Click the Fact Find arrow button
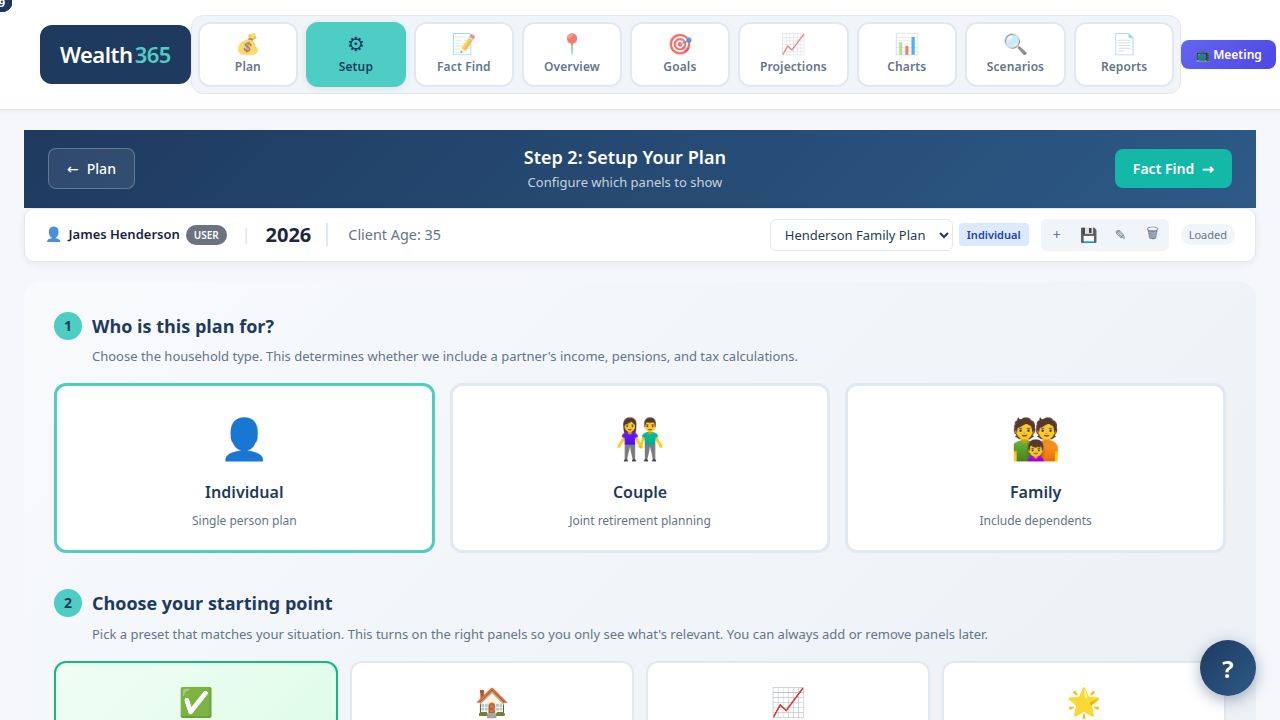The height and width of the screenshot is (720, 1280). point(1172,168)
